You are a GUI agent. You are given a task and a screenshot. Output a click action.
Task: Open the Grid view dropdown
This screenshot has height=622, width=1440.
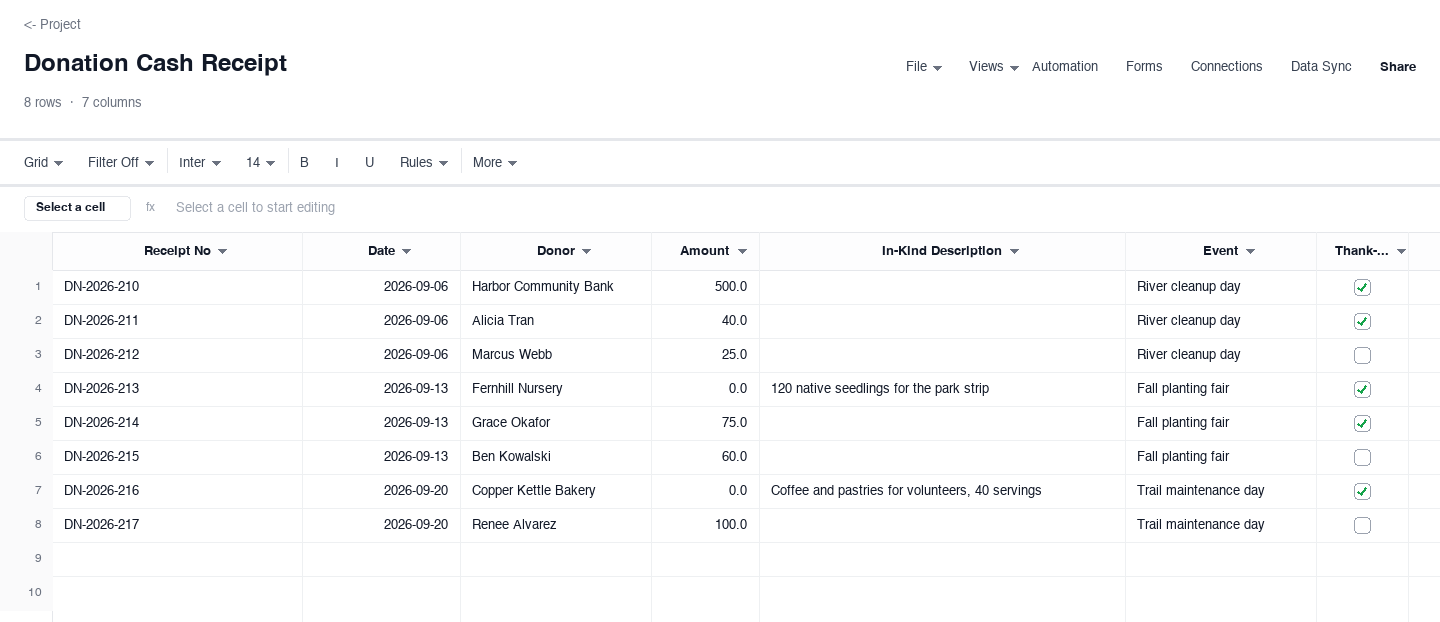[44, 162]
